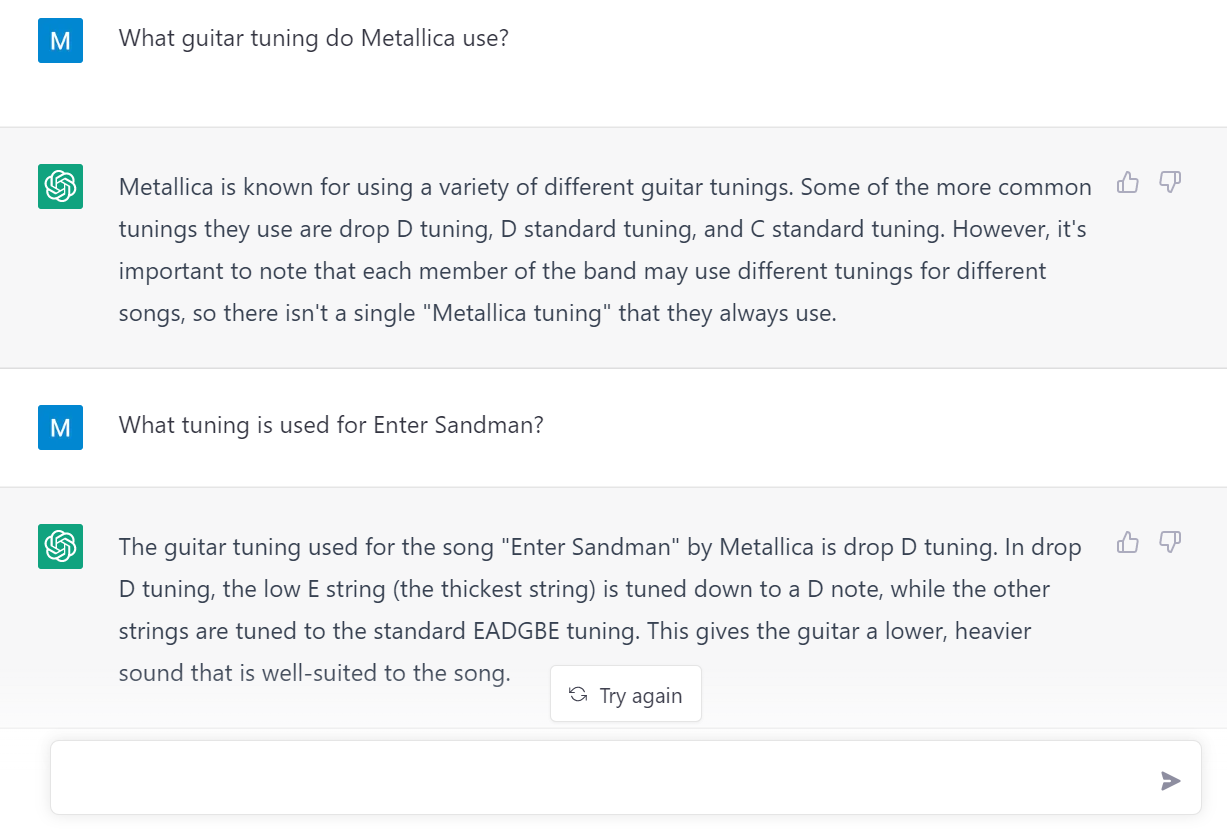
Task: Click the Try again button
Action: tap(626, 695)
